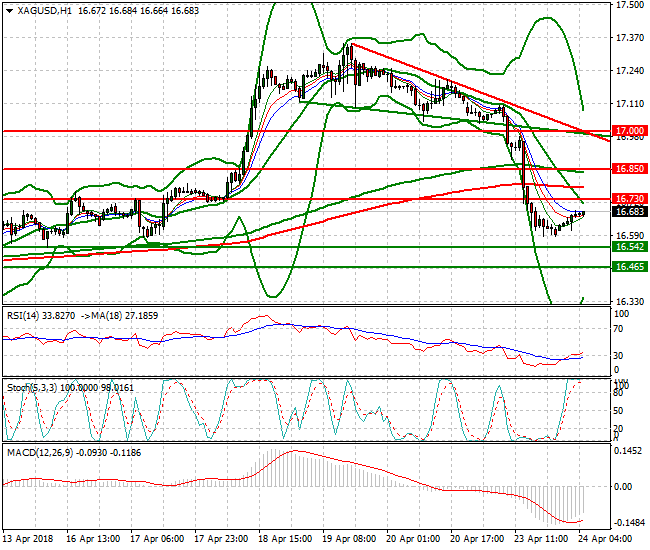Image resolution: width=650 pixels, height=550 pixels.
Task: Click the current price tag 16.683
Action: (630, 212)
